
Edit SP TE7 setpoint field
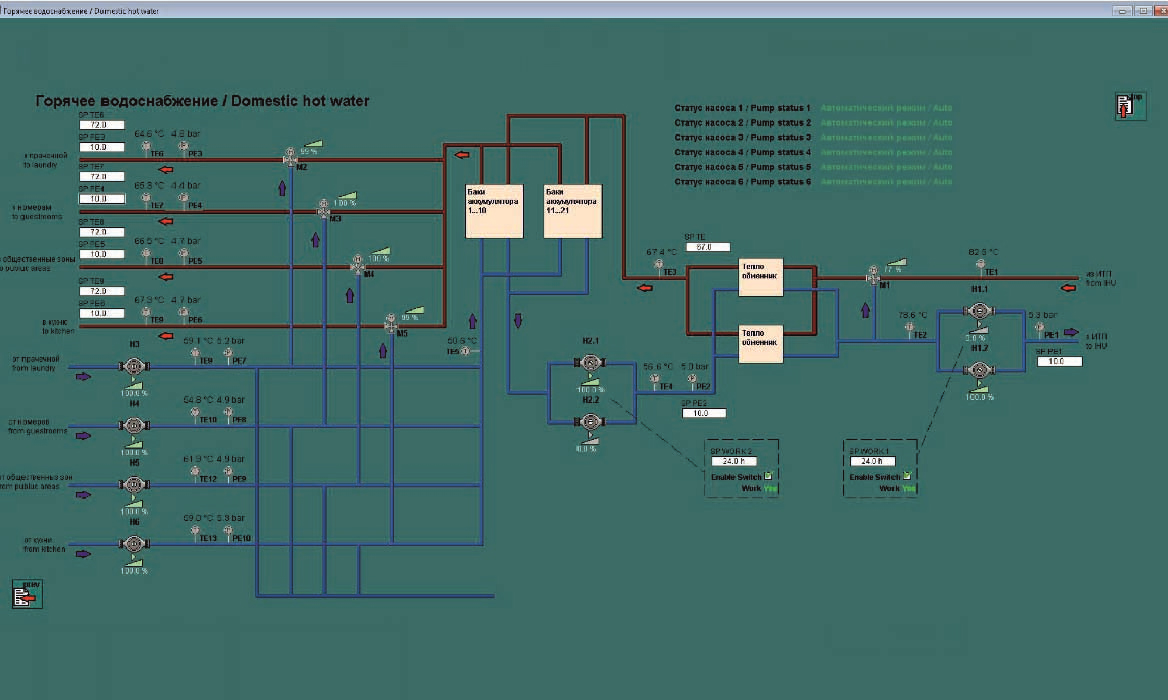pyautogui.click(x=102, y=176)
